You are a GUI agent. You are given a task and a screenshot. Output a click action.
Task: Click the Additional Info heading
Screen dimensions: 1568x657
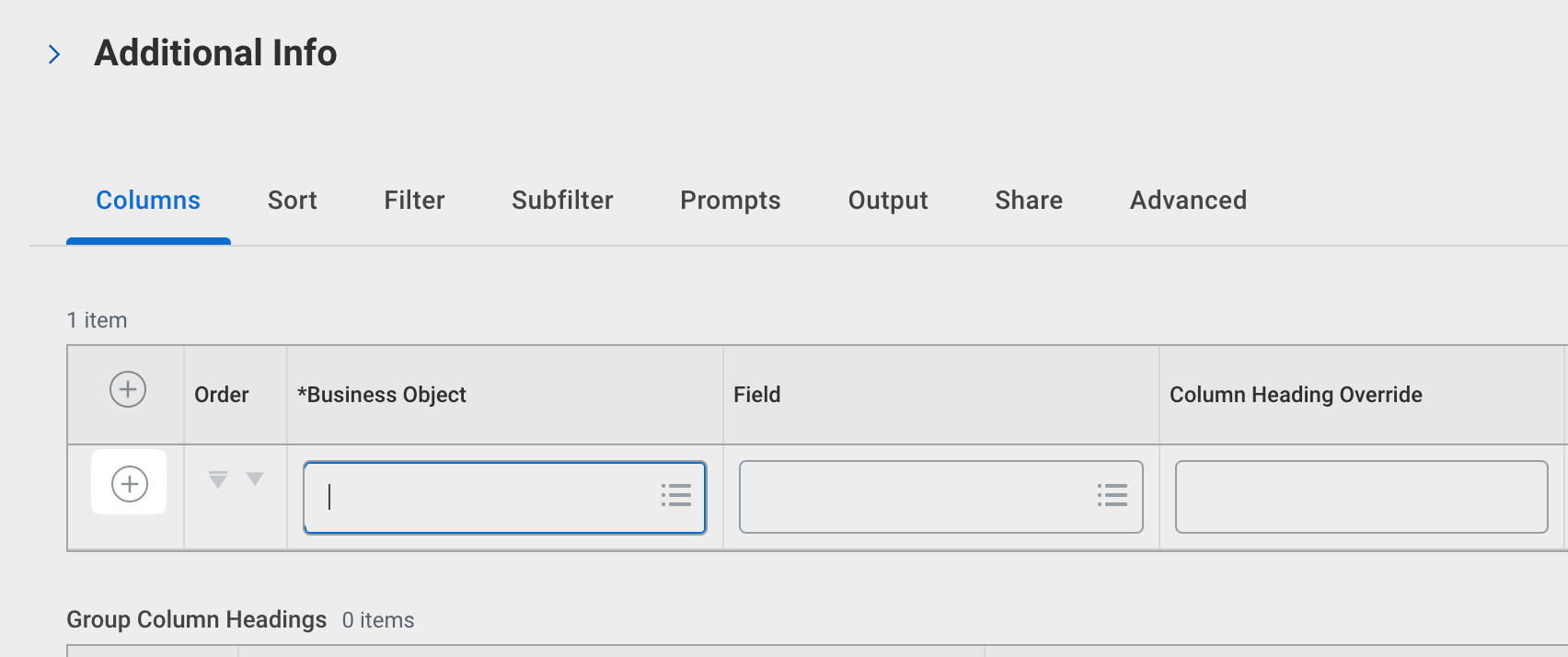pos(215,53)
